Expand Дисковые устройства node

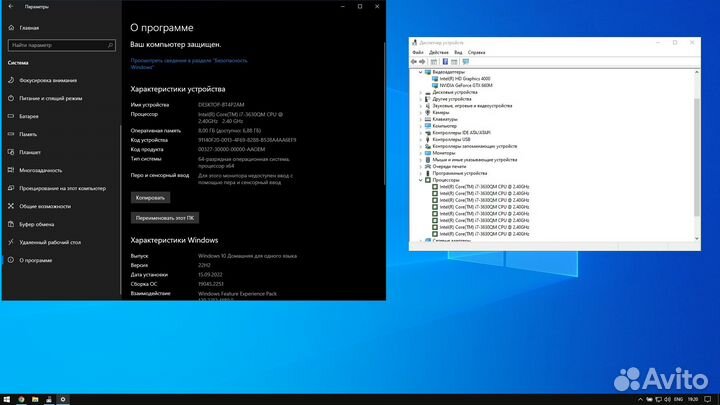[x=420, y=92]
